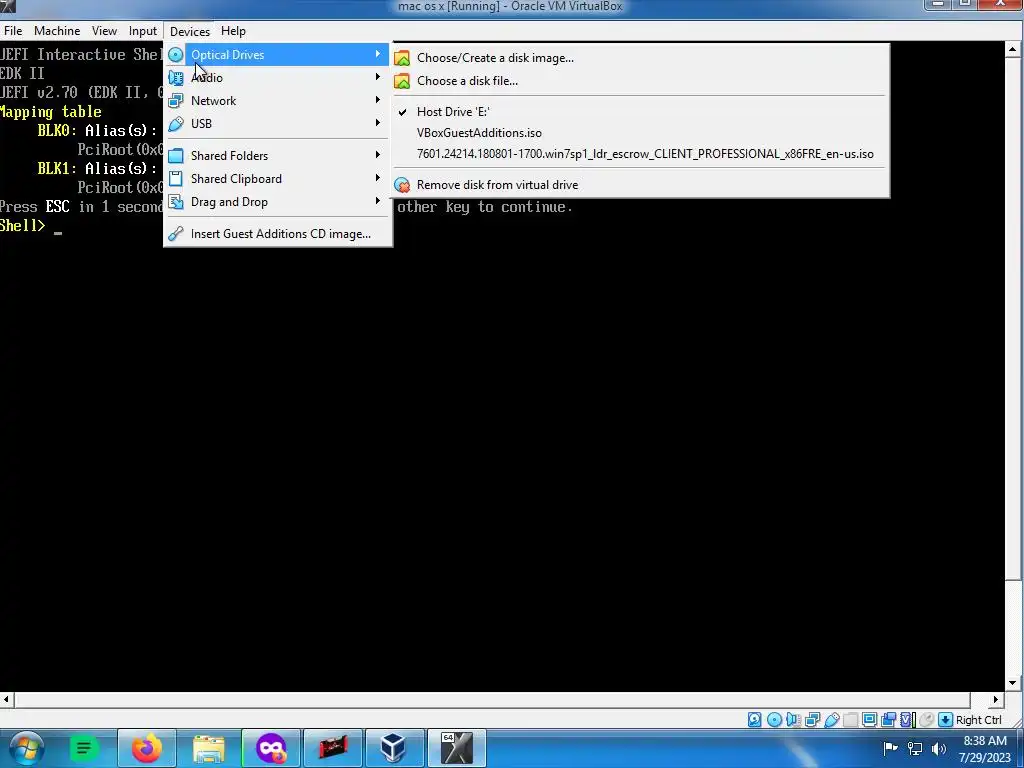Click the horizontal scrollbar left arrow

[x=7, y=699]
